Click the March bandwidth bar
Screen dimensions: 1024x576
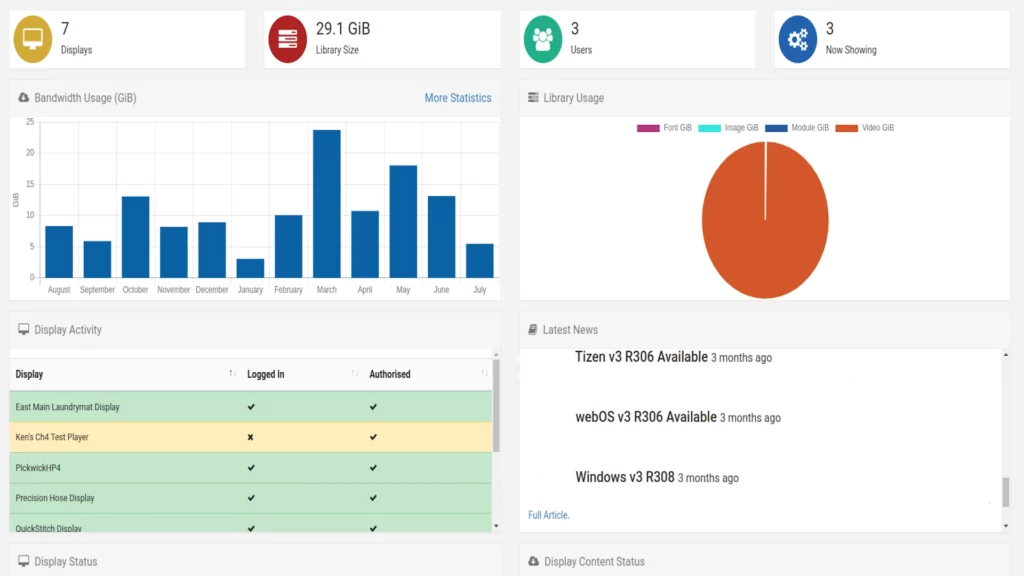(x=327, y=204)
